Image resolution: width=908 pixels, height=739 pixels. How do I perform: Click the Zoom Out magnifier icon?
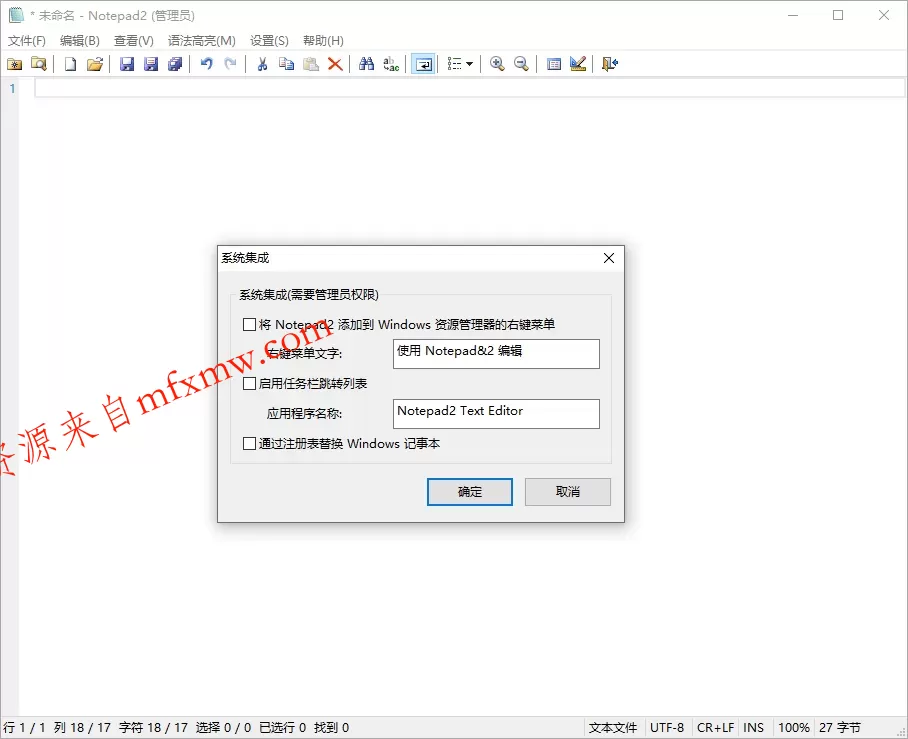pos(521,64)
